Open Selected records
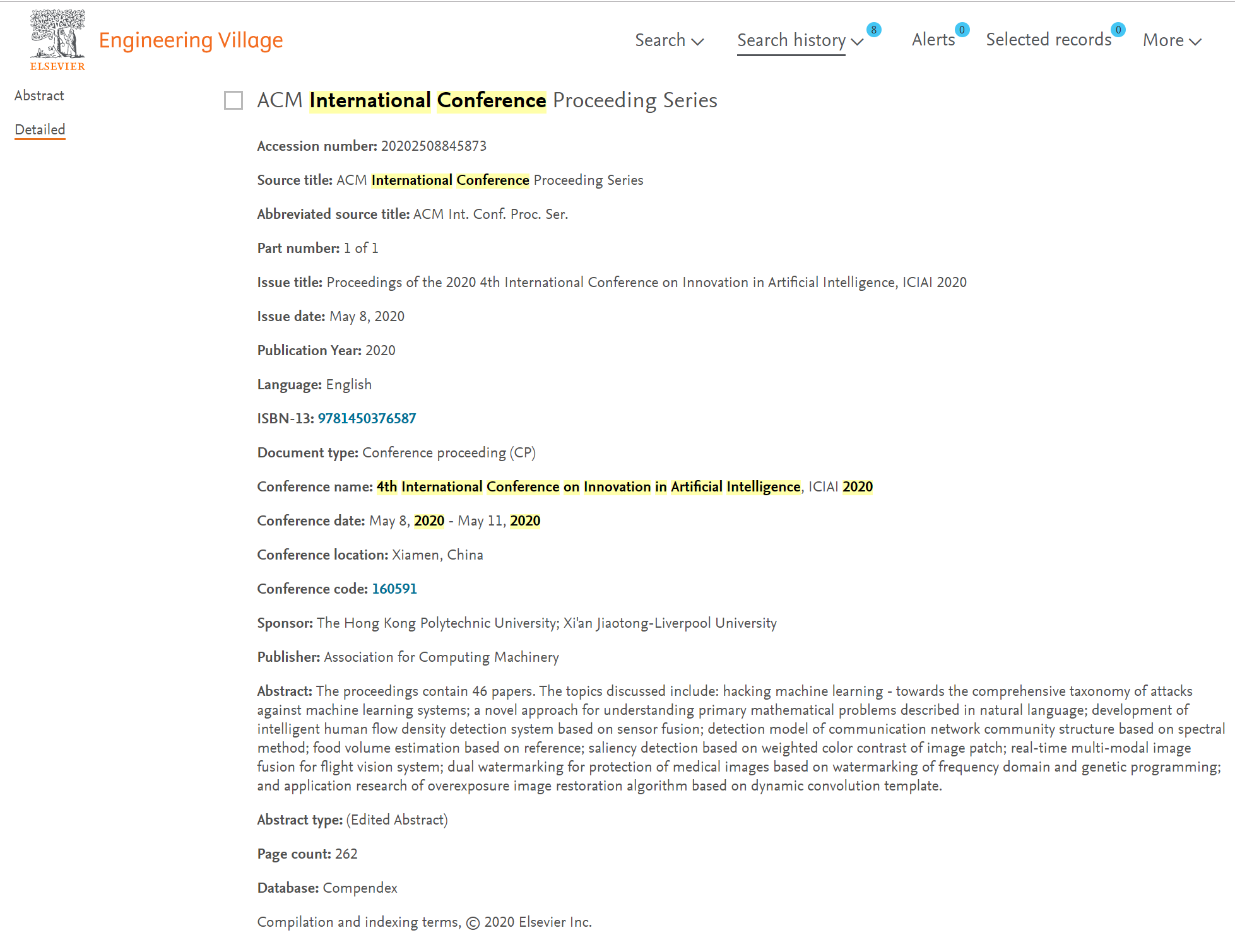 [x=1048, y=40]
